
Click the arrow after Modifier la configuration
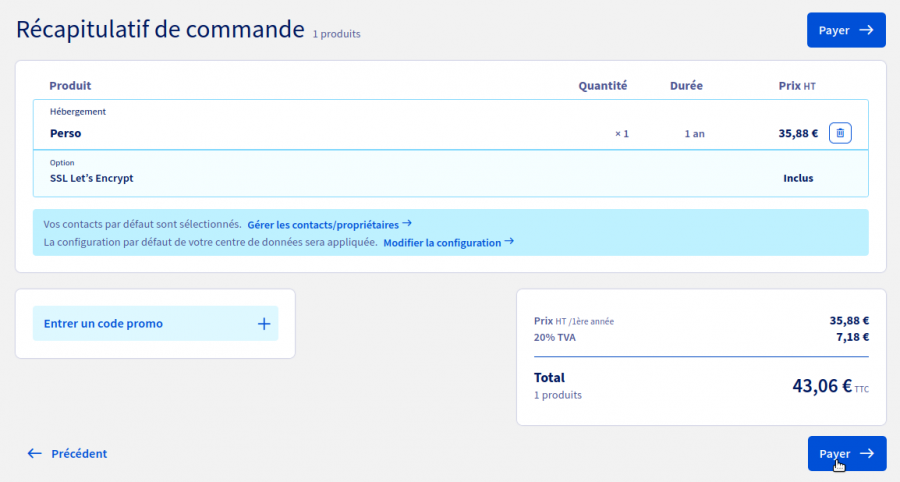pos(509,242)
